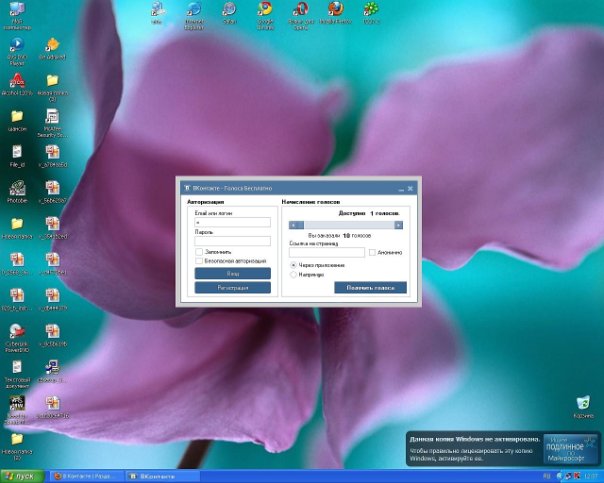Open the Safari desktop shortcut
The width and height of the screenshot is (604, 483).
(230, 10)
